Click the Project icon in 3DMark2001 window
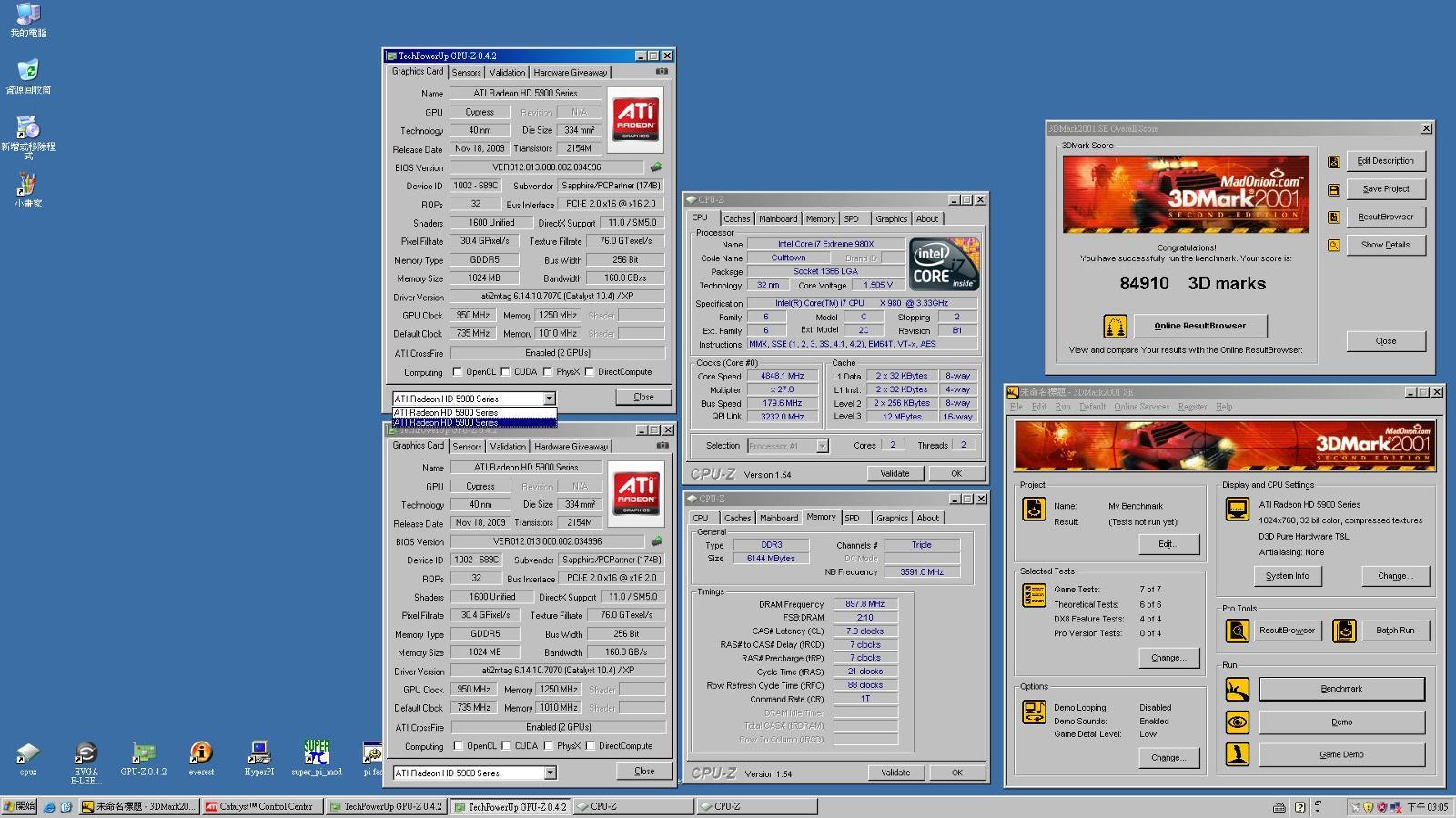Viewport: 1456px width, 818px height. [x=1034, y=509]
